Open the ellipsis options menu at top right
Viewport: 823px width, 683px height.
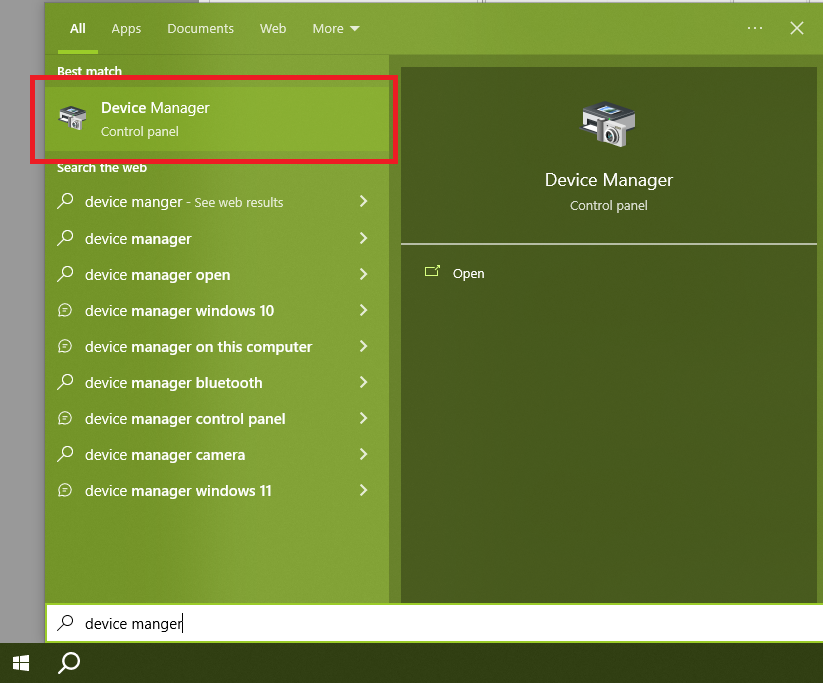pyautogui.click(x=755, y=28)
